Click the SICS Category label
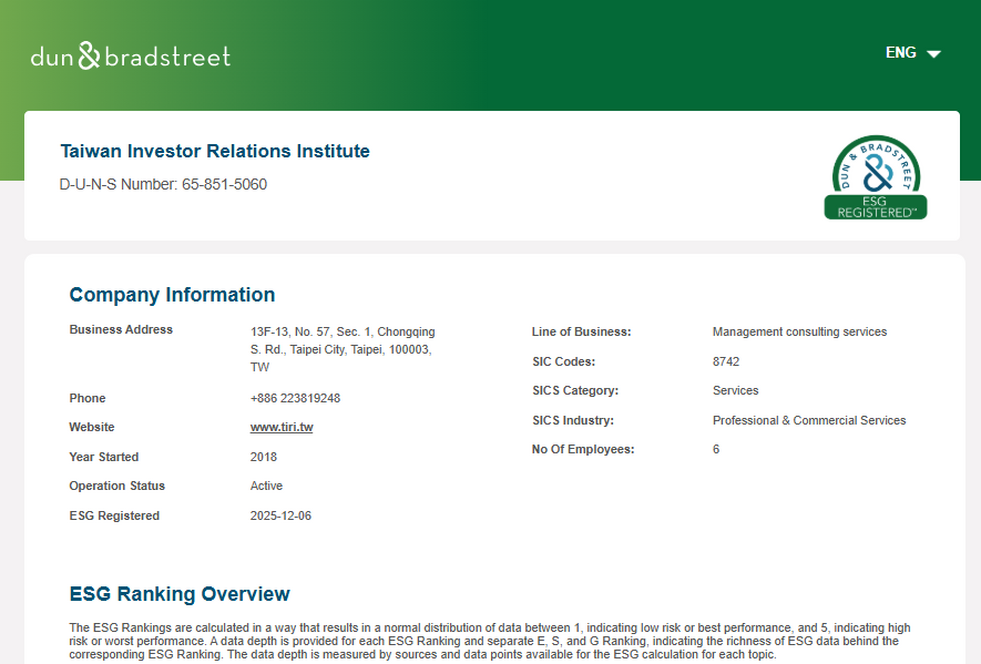981x664 pixels. [575, 391]
